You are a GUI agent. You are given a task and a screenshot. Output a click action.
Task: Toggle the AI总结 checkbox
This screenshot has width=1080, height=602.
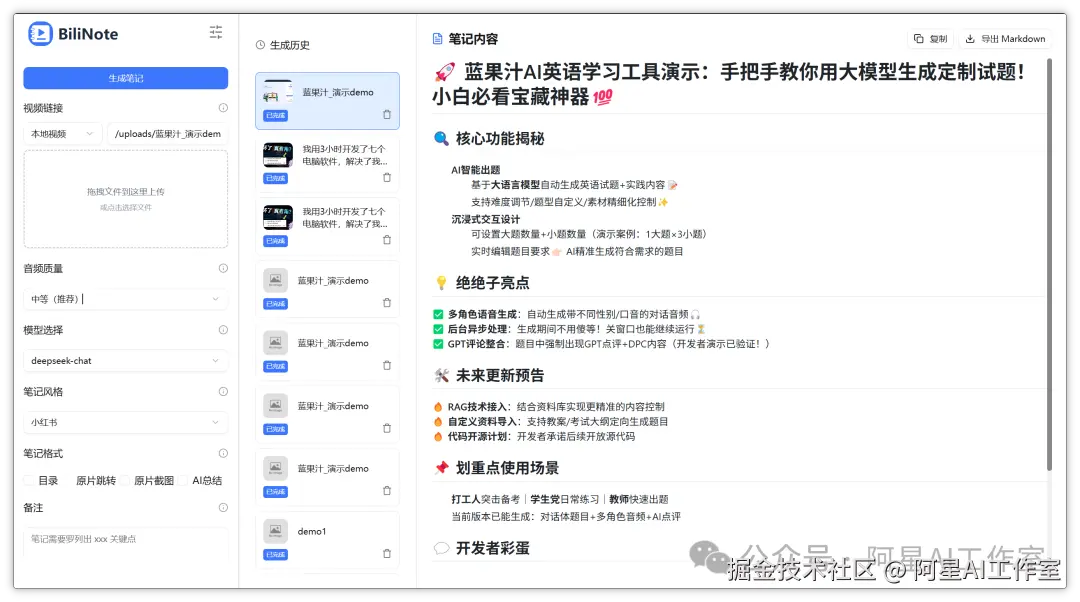183,481
